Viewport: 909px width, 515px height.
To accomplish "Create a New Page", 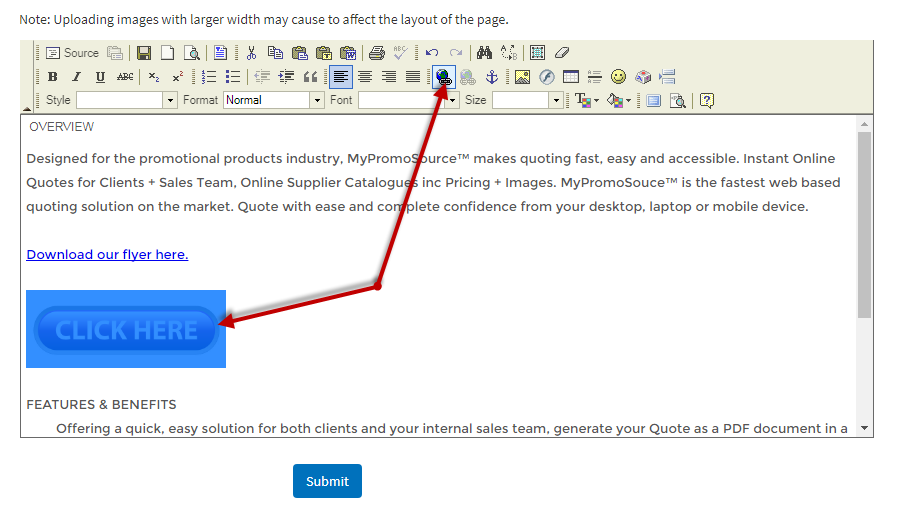I will tap(168, 53).
